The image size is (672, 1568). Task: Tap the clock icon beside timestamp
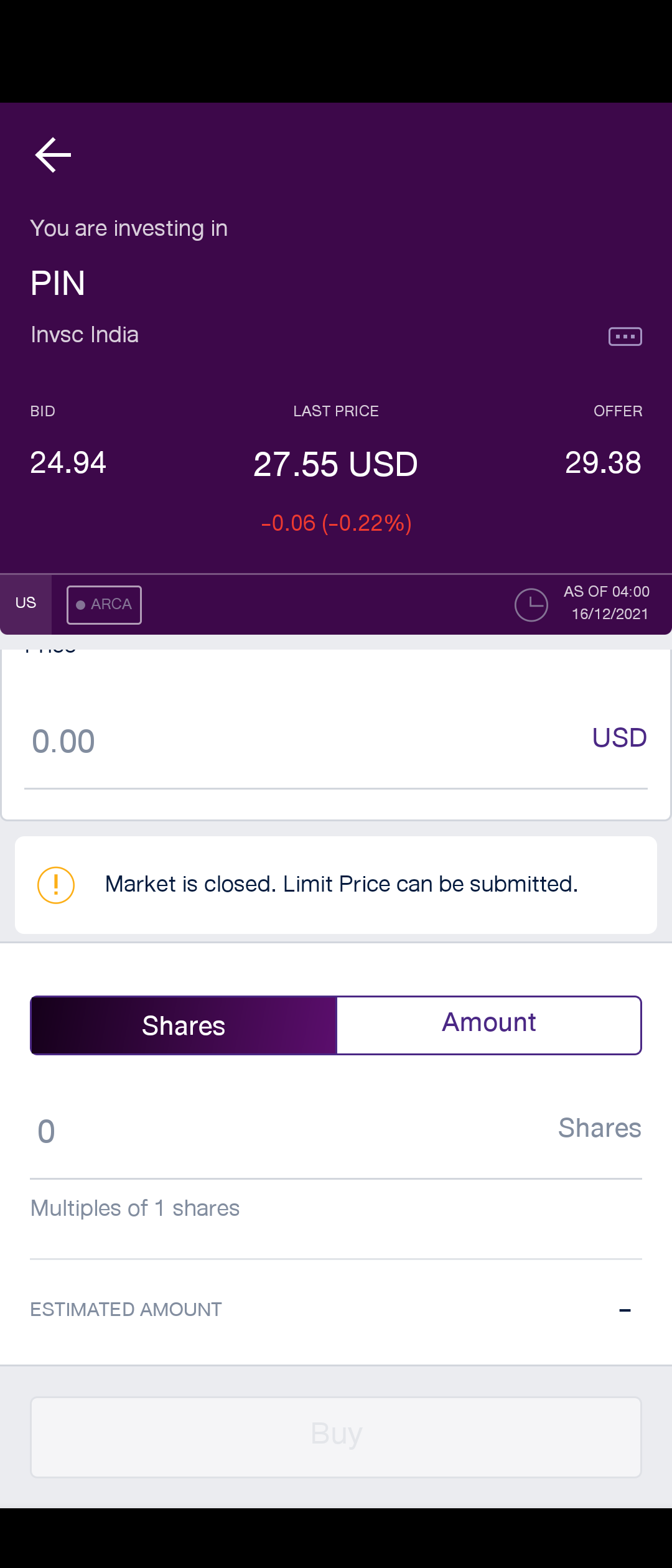click(x=531, y=604)
